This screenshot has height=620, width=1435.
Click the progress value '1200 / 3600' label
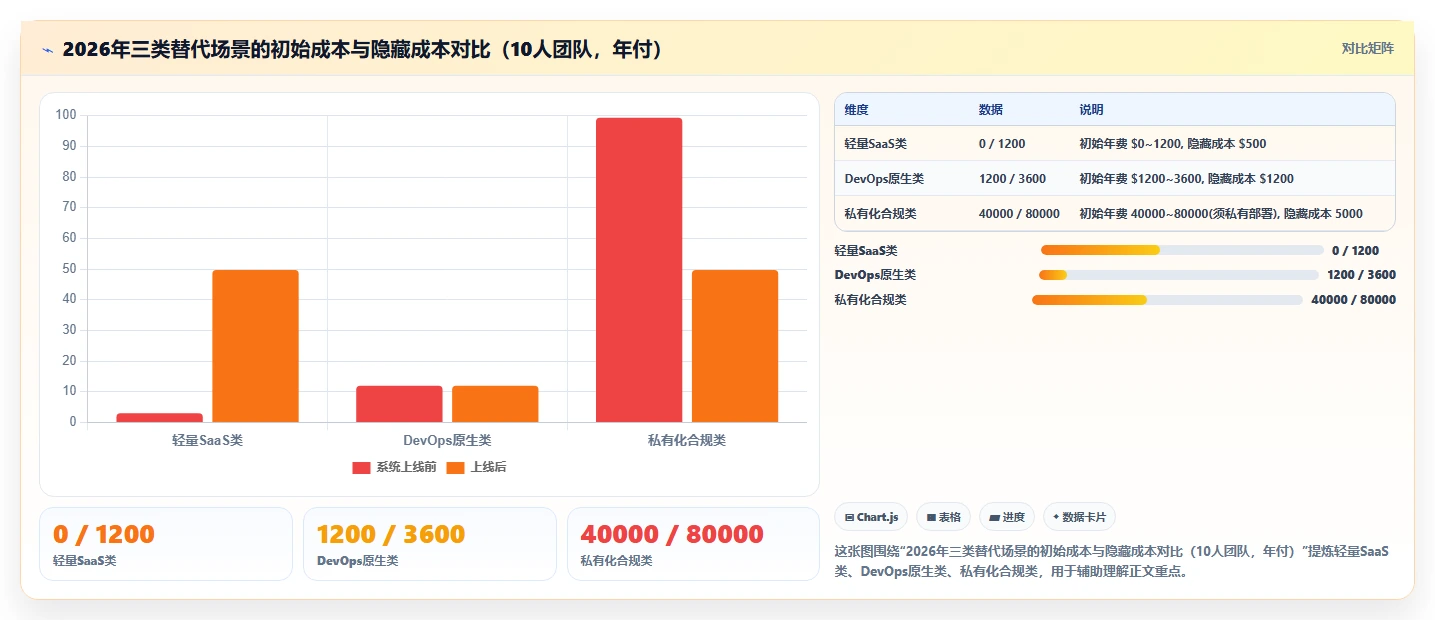click(x=1362, y=275)
